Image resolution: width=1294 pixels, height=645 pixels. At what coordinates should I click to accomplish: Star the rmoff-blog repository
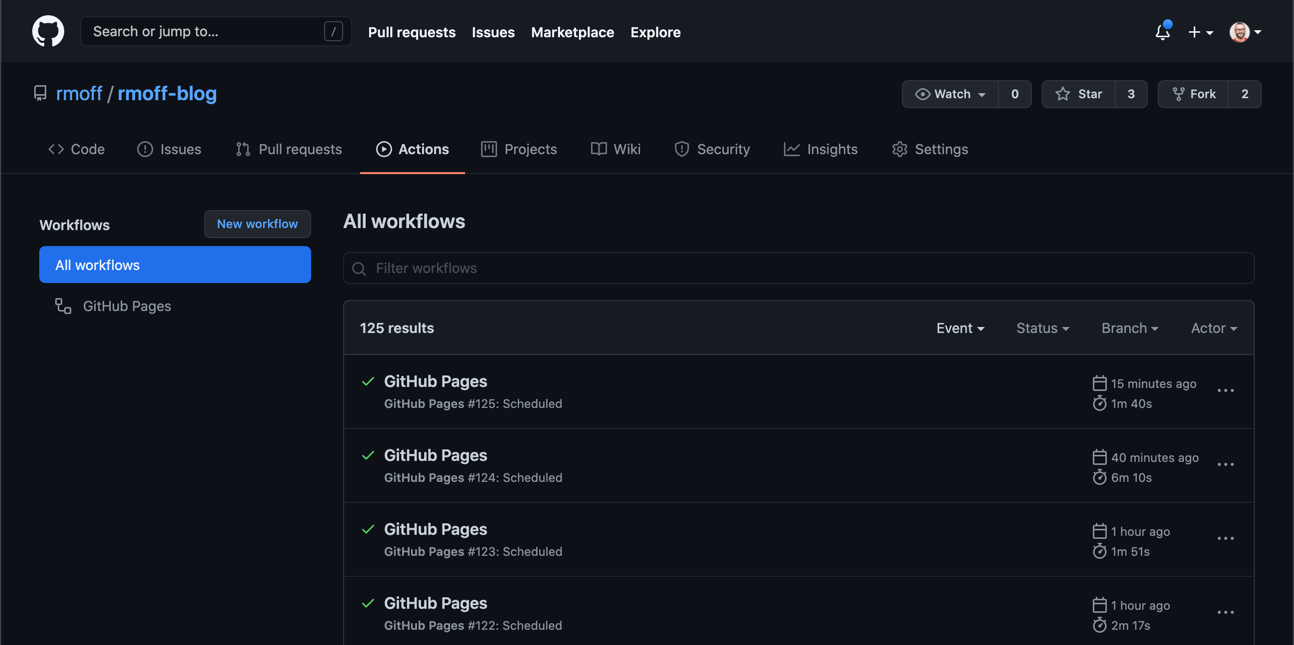1079,94
